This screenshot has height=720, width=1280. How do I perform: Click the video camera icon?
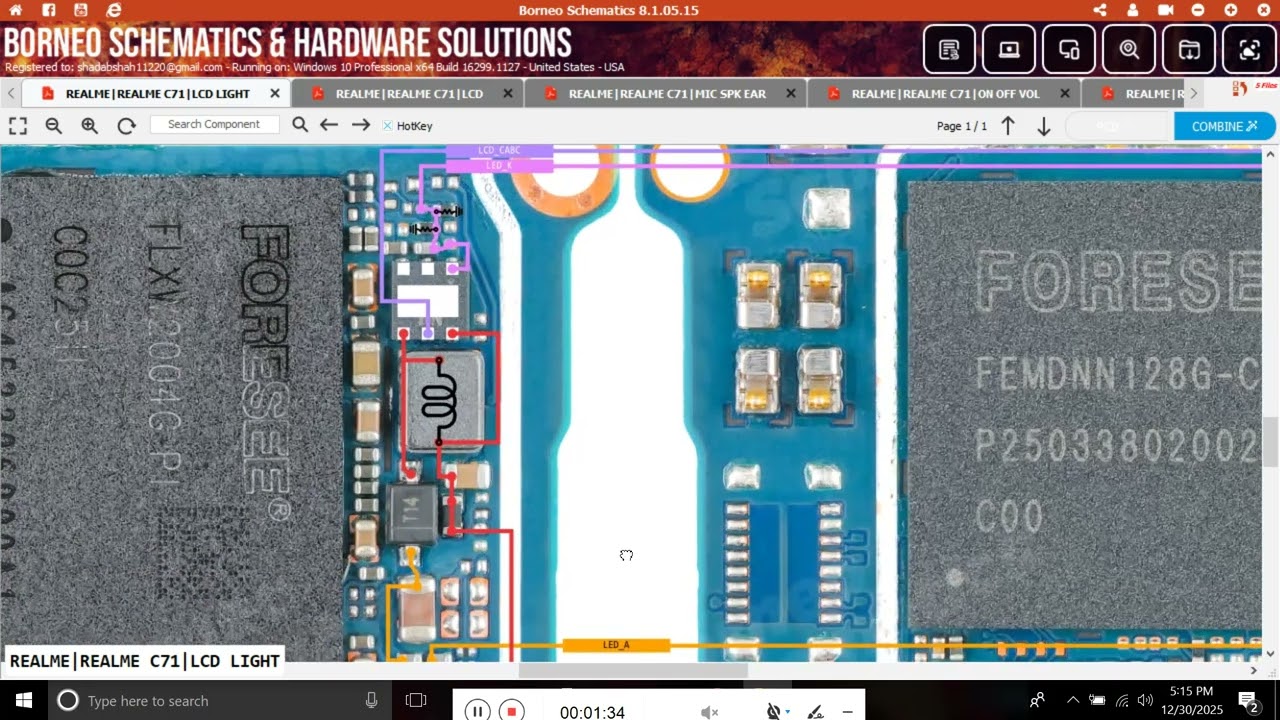(1166, 10)
